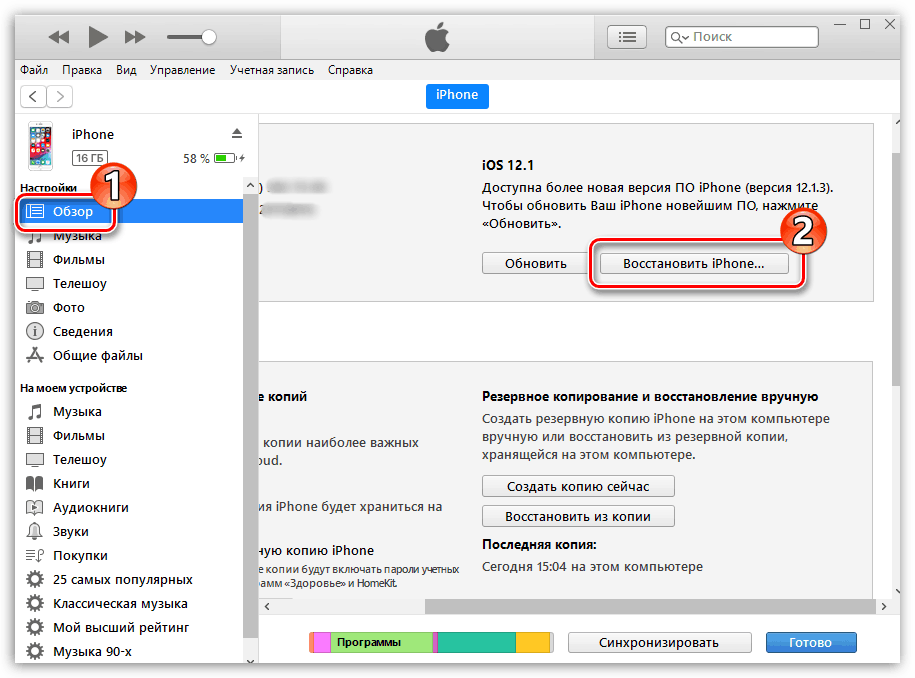Open the search options magnifier dropdown

coord(680,37)
